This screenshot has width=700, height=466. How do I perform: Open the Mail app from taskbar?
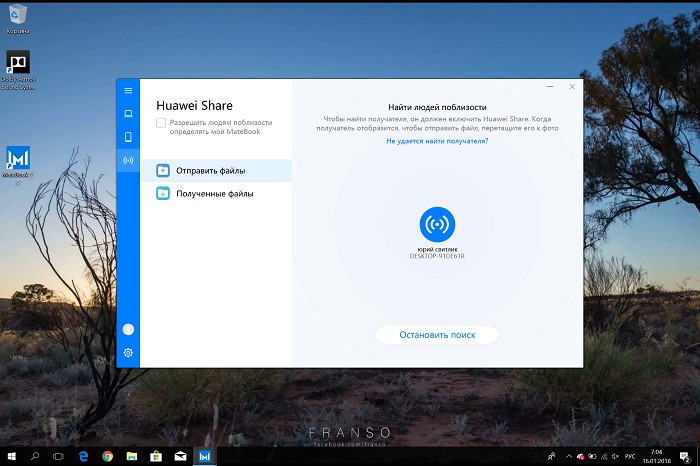(x=180, y=456)
